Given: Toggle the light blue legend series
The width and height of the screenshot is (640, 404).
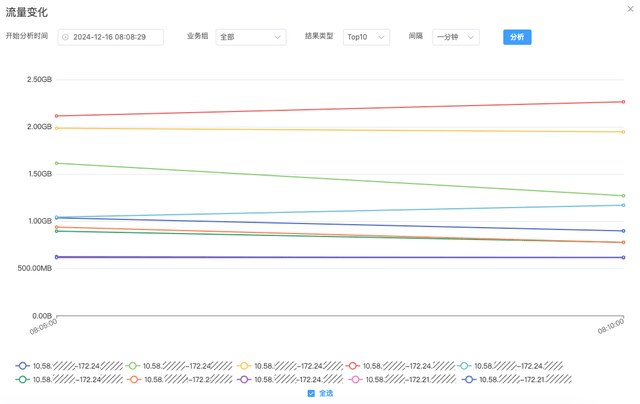Looking at the screenshot, I should click(510, 366).
